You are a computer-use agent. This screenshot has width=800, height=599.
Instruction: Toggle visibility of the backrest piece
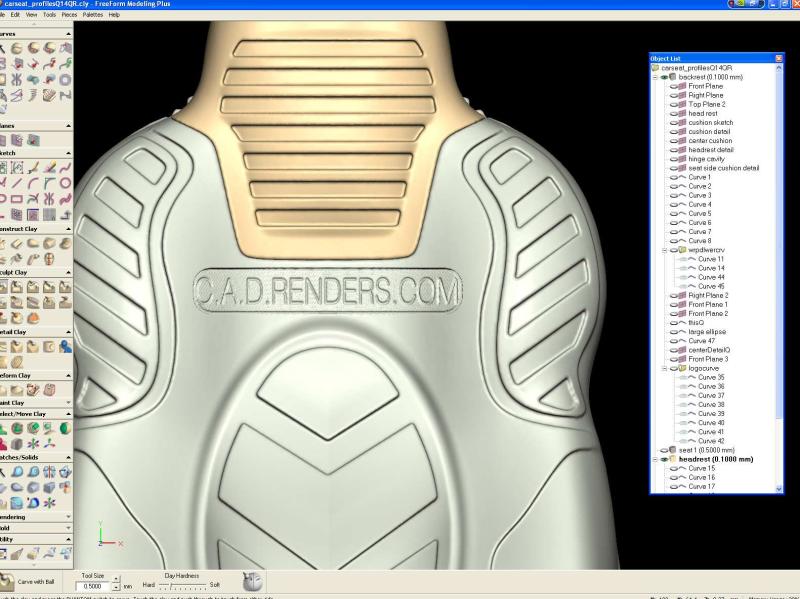coord(664,77)
